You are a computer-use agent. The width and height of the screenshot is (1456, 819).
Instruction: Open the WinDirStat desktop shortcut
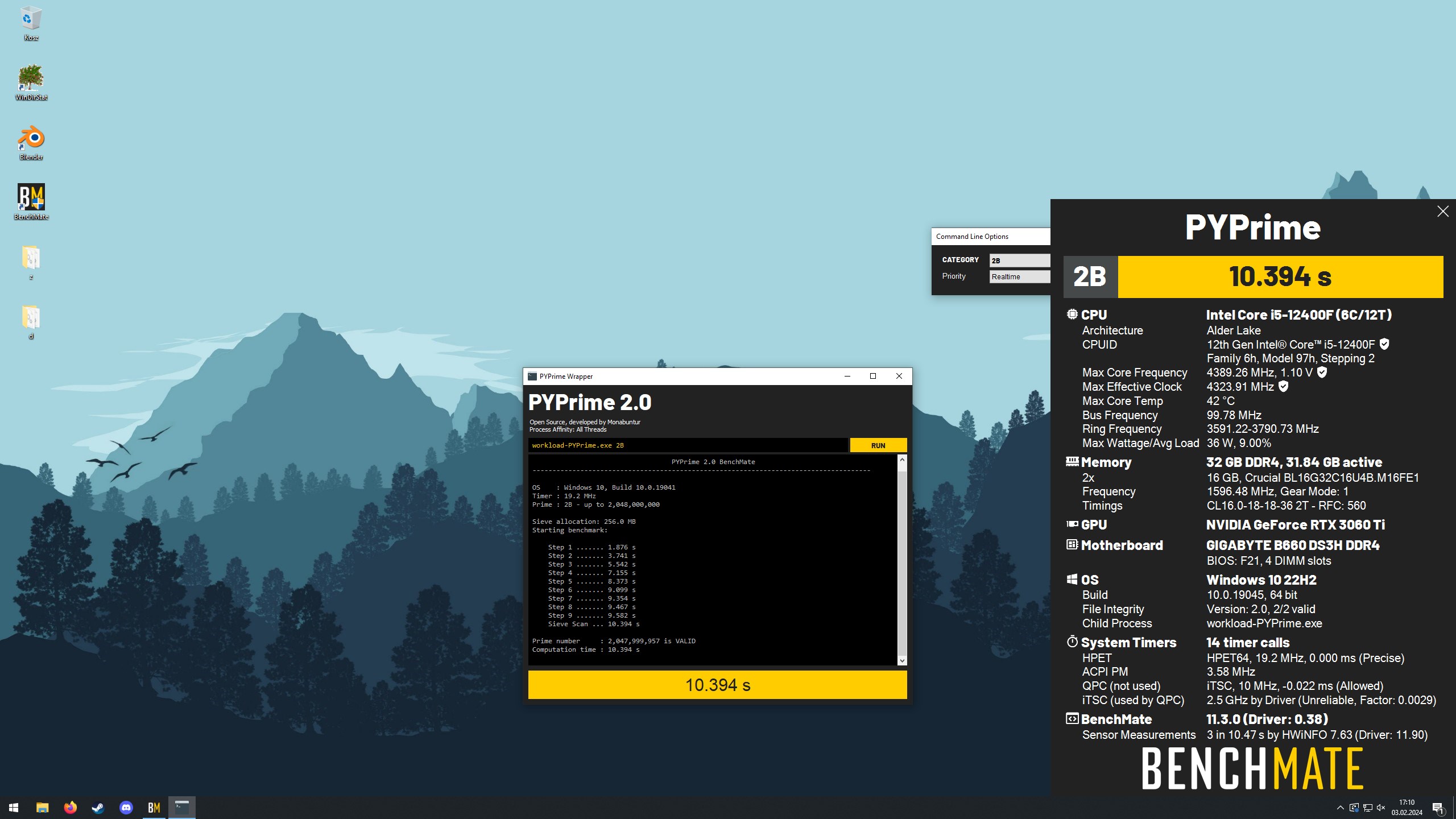(x=31, y=82)
